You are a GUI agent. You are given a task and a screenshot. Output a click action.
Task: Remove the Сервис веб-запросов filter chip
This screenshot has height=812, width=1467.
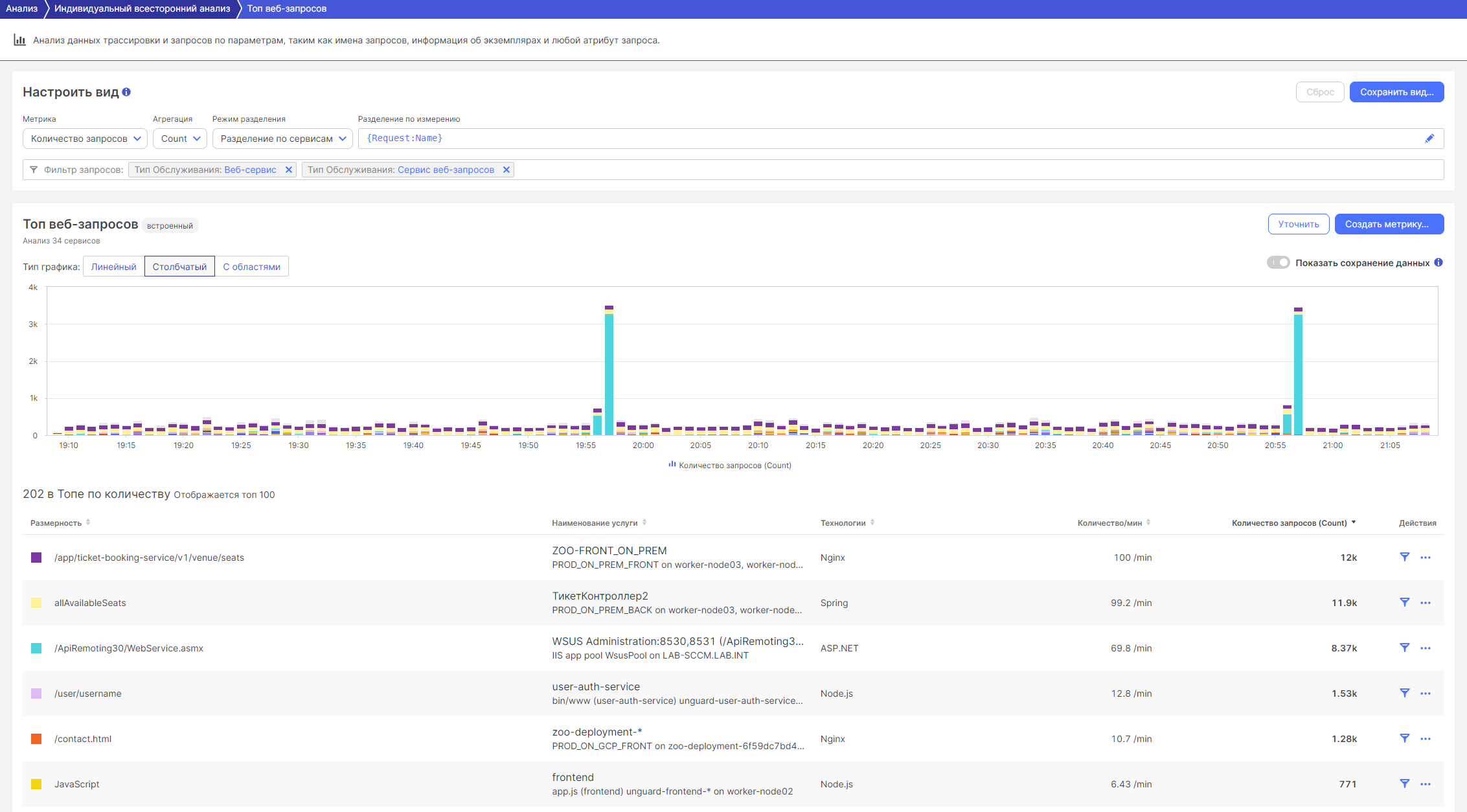click(506, 170)
